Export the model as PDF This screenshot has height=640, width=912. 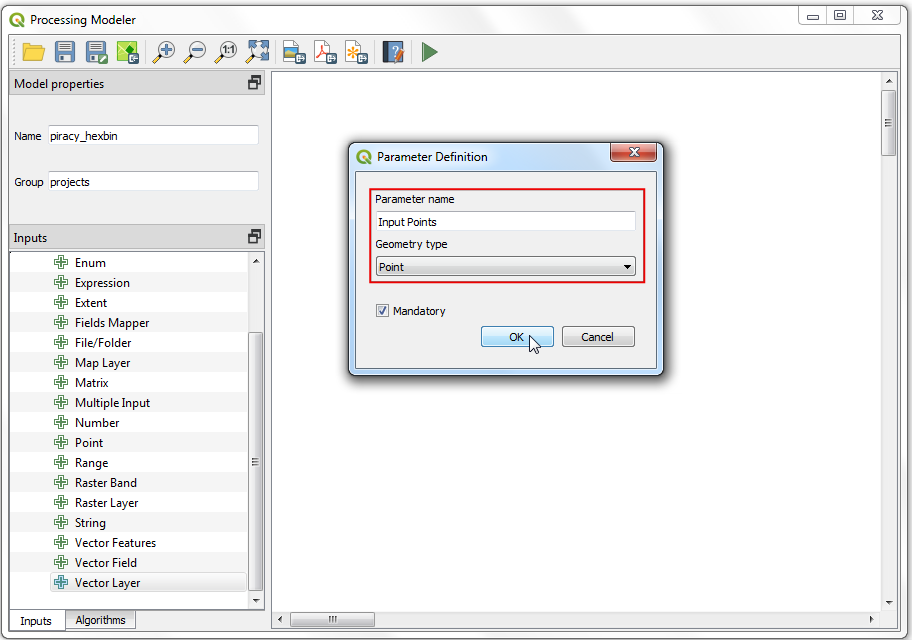325,52
